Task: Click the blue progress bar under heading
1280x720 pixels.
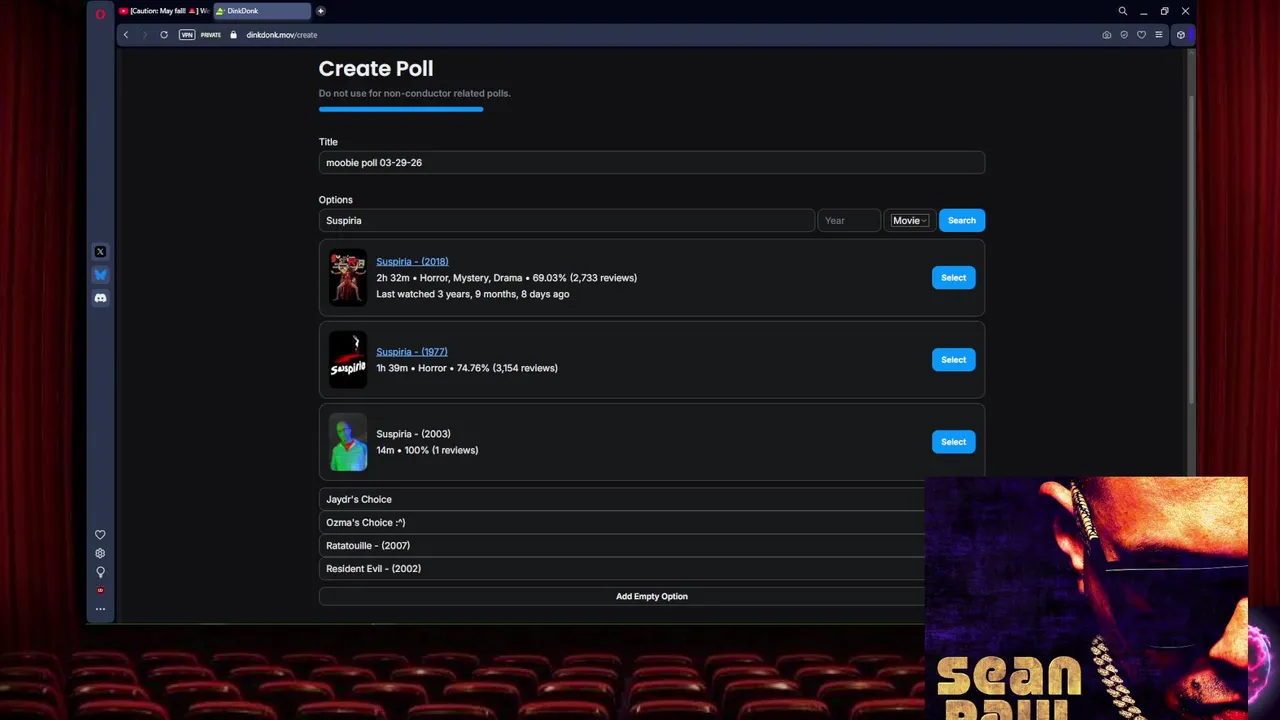Action: (401, 109)
